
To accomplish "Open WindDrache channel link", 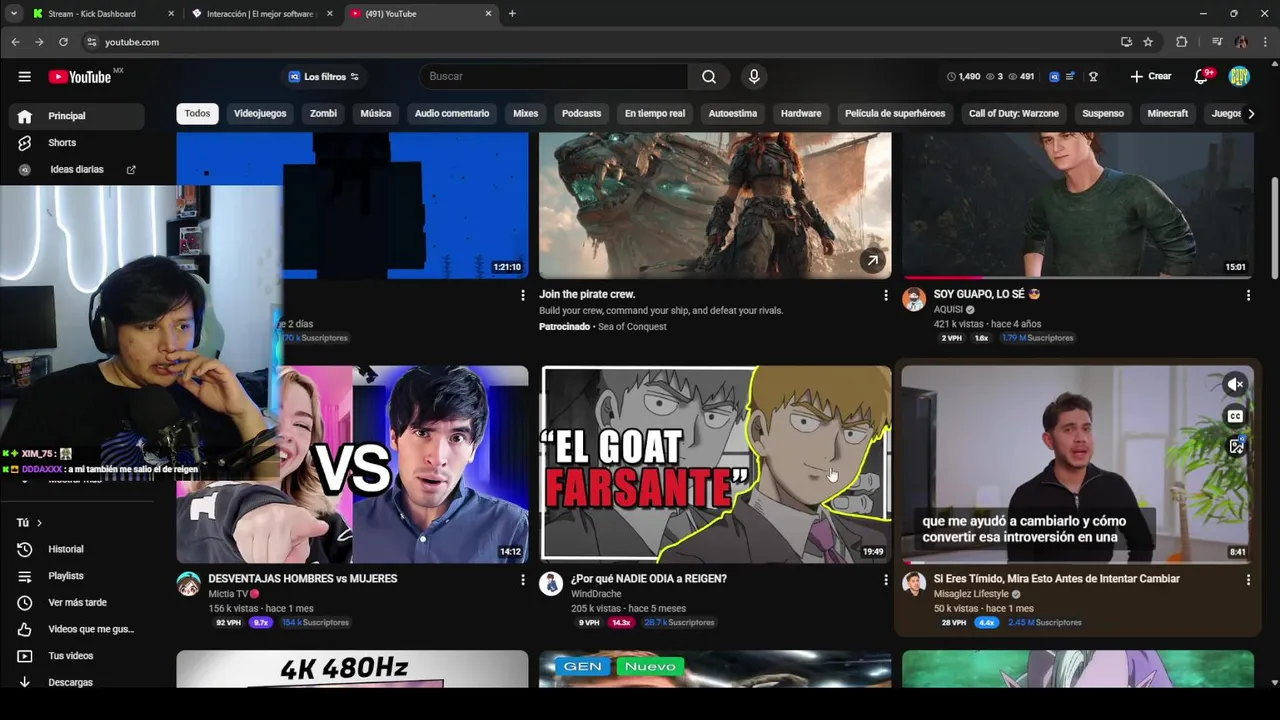I will (x=596, y=594).
